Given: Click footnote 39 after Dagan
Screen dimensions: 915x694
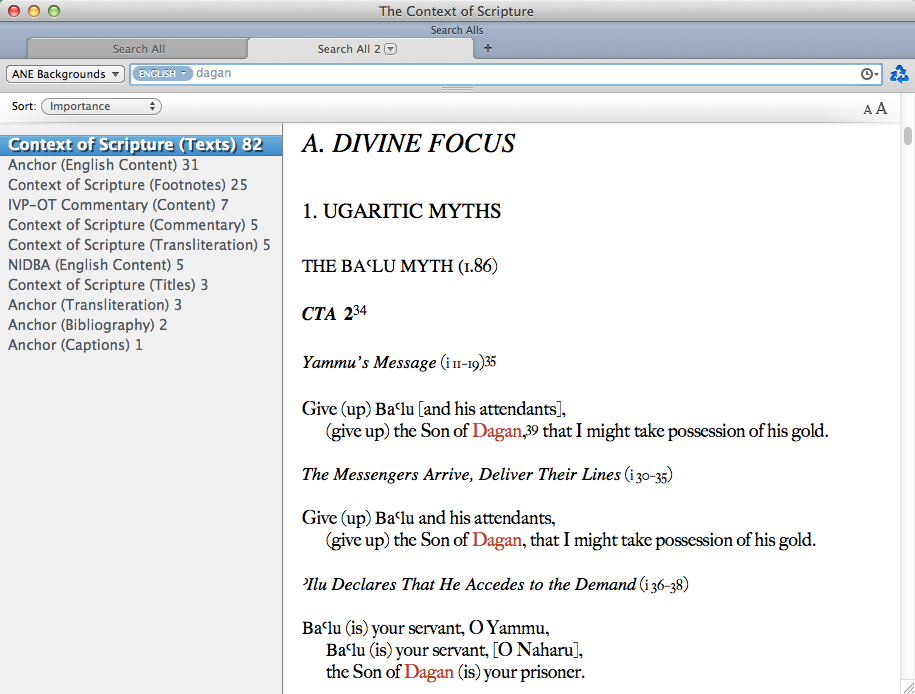Looking at the screenshot, I should point(532,430).
